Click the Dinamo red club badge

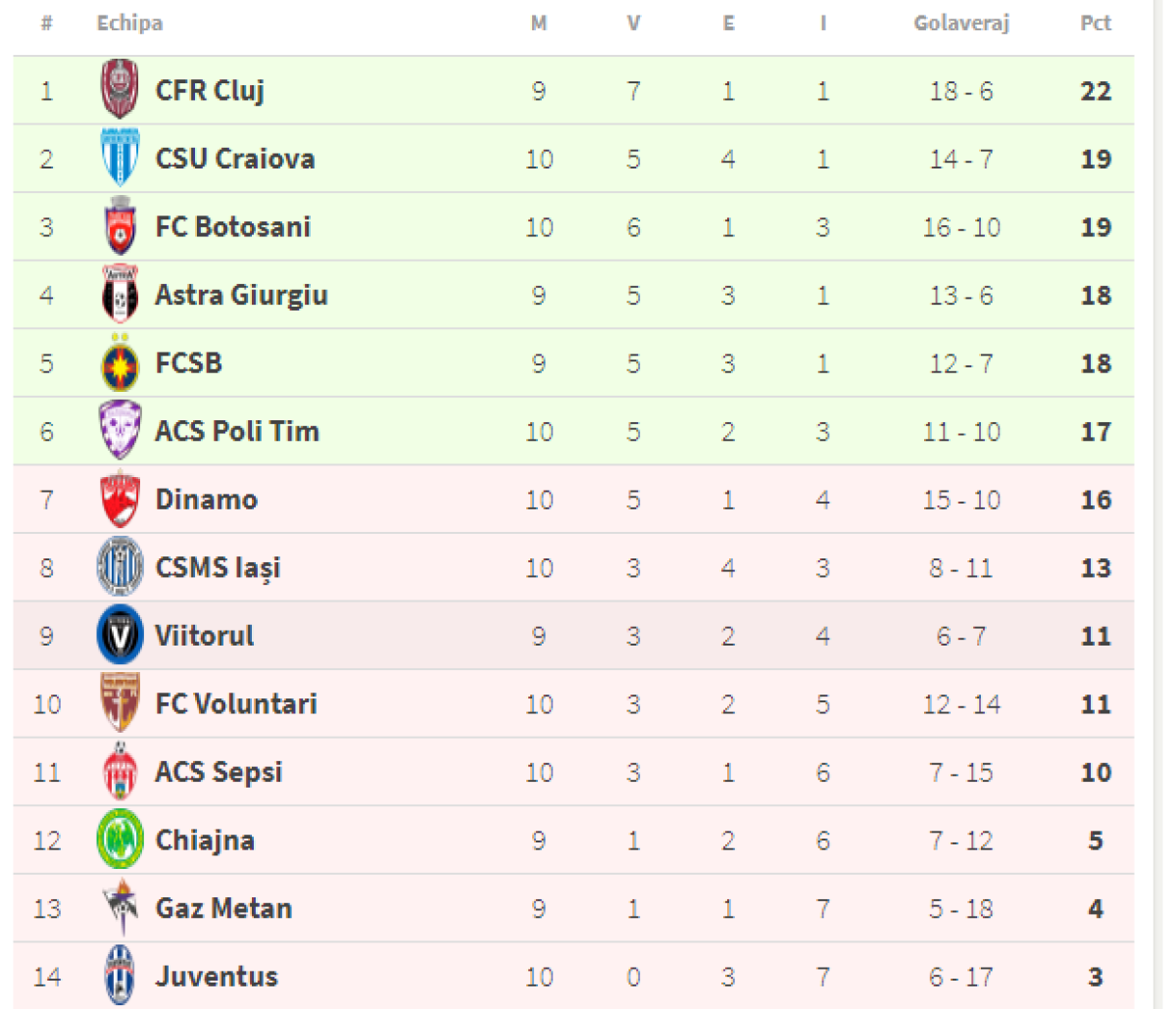pyautogui.click(x=121, y=500)
